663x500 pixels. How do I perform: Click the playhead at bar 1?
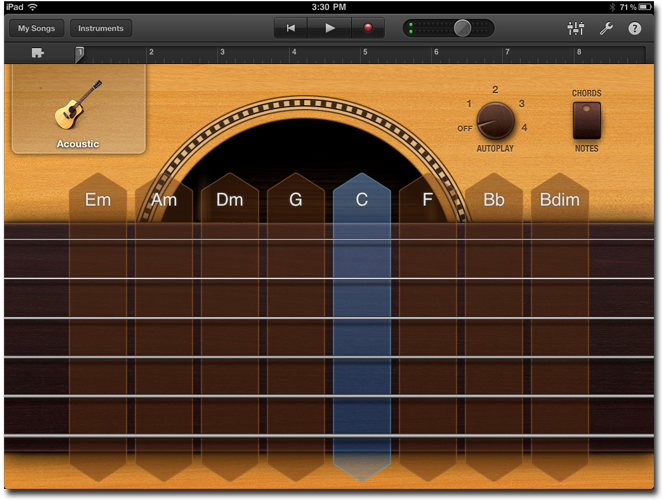click(79, 55)
